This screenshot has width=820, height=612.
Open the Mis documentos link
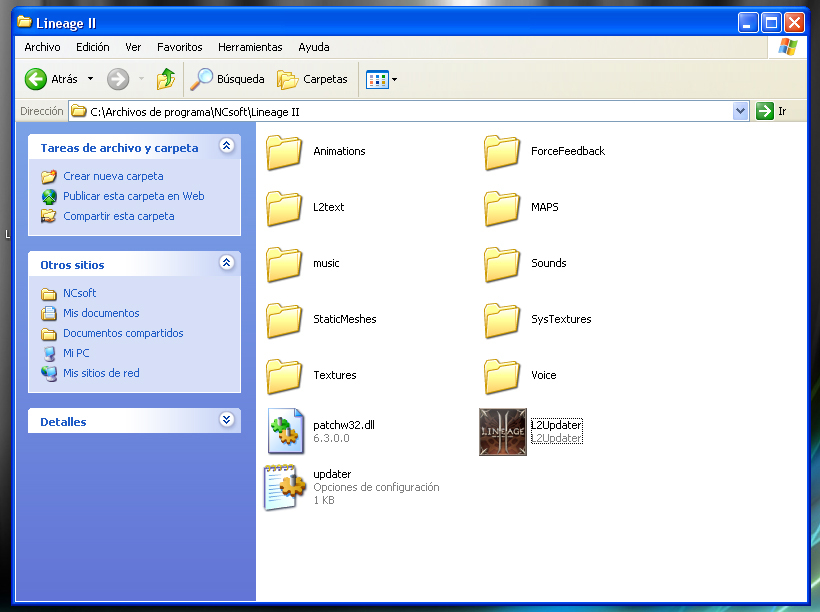click(101, 313)
